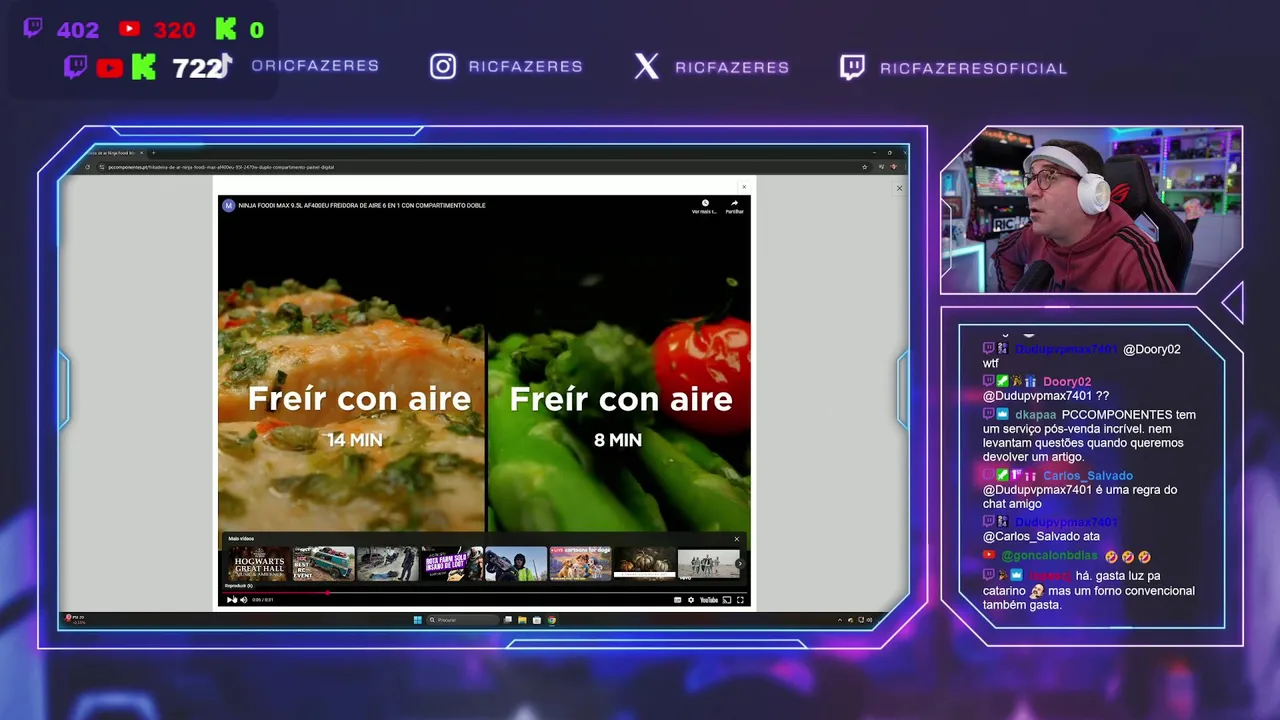
Task: Click the right 'Freír con aire 8 MIN' text
Action: click(620, 415)
